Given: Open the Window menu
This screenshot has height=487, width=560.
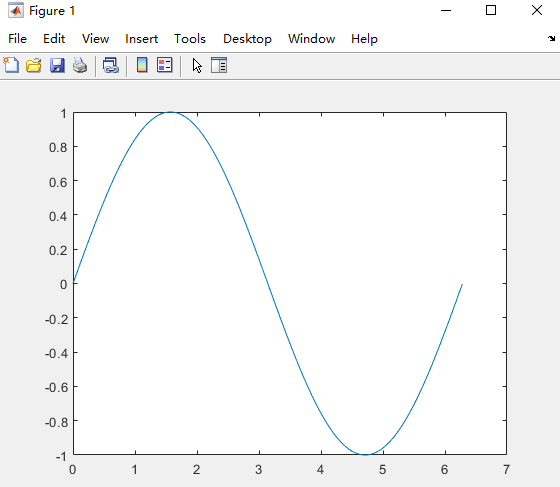Looking at the screenshot, I should click(x=311, y=39).
